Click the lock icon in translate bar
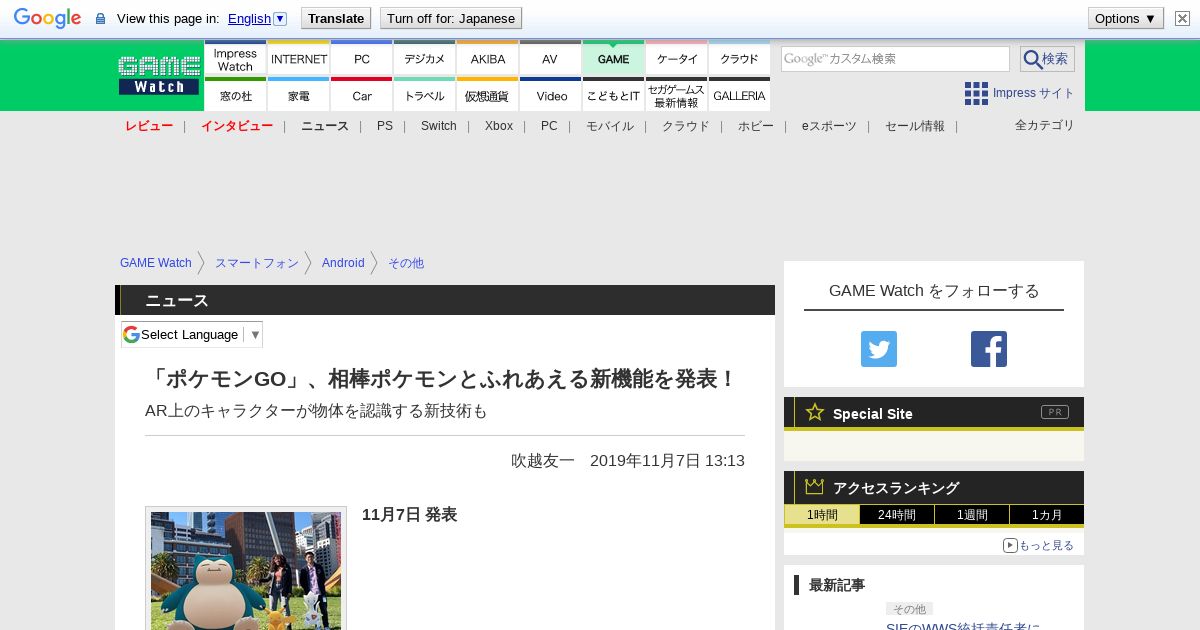1200x630 pixels. coord(100,18)
